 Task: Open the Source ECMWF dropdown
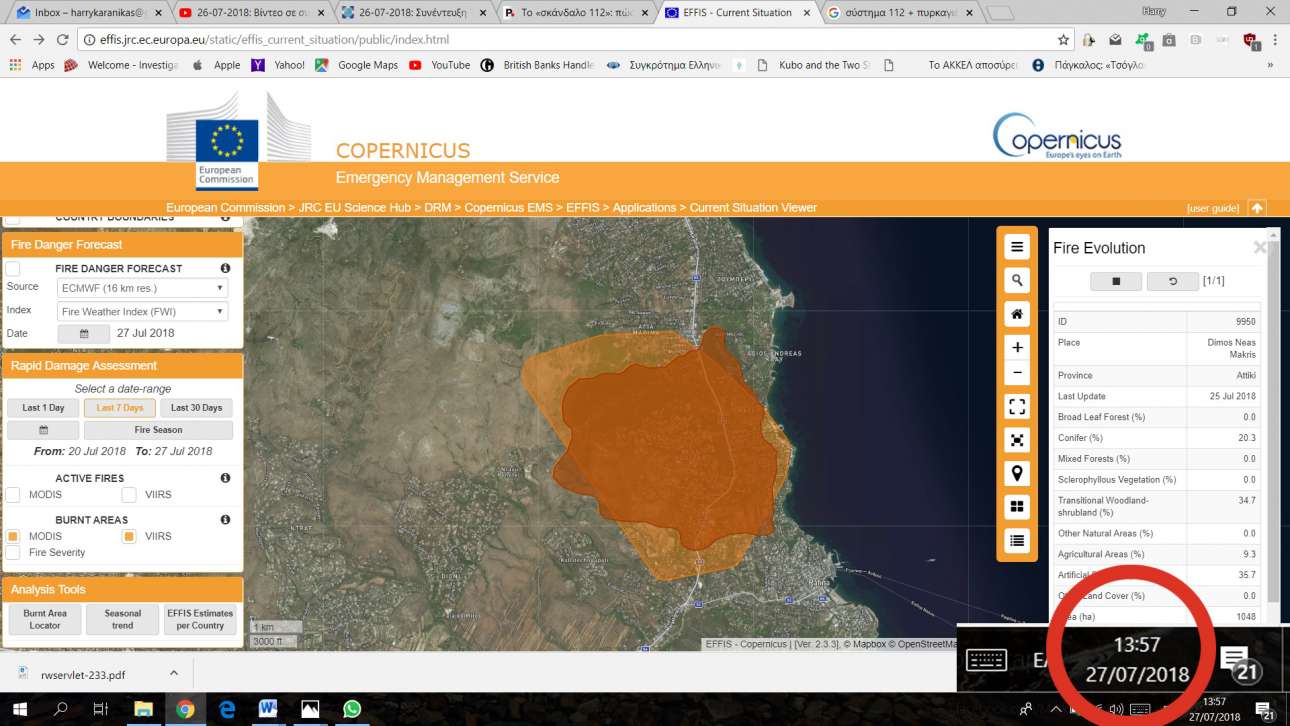coord(142,288)
